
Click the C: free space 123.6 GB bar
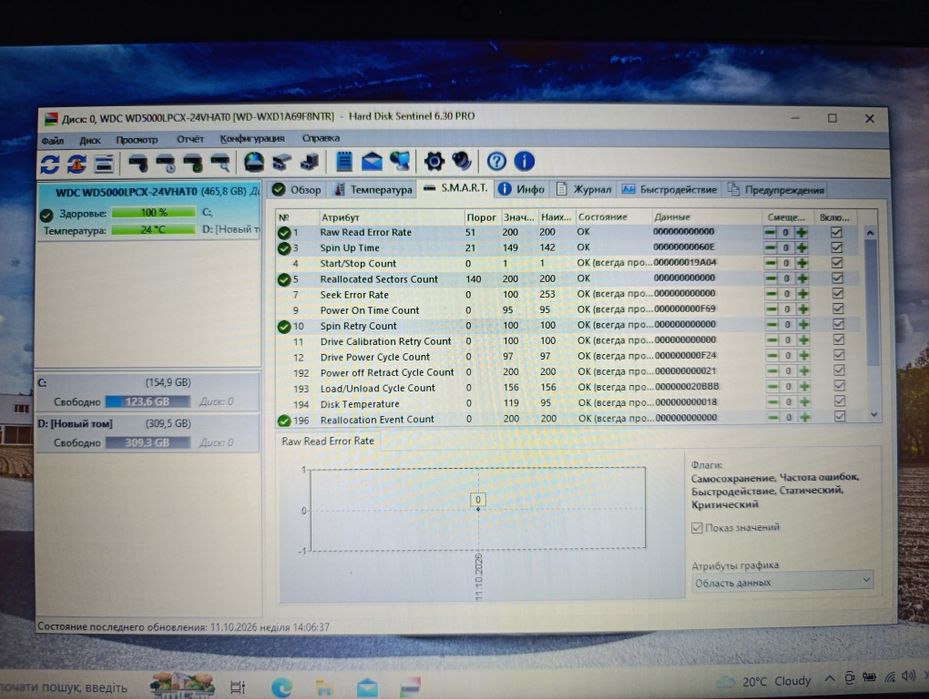148,402
